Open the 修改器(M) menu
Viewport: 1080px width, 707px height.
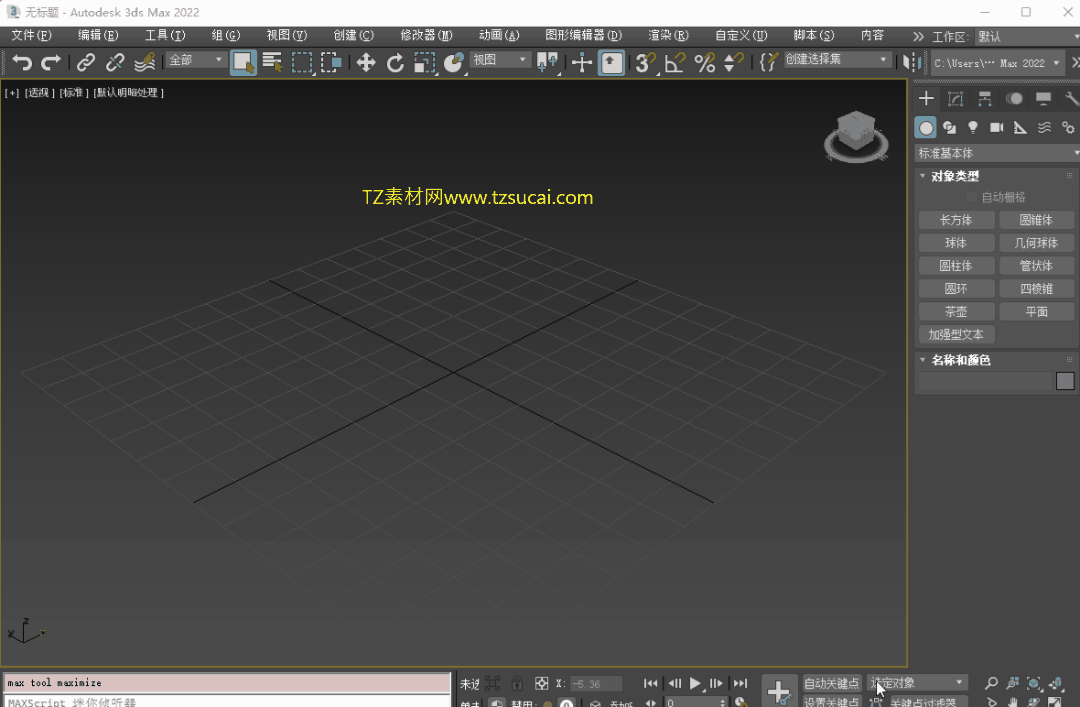click(x=425, y=35)
